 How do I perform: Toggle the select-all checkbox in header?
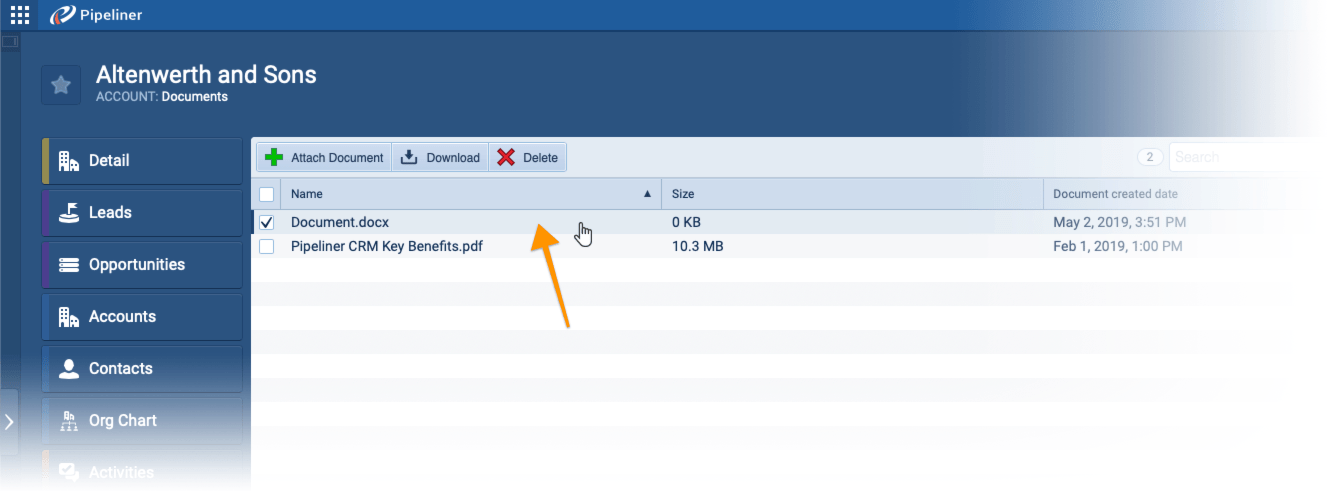pos(267,194)
